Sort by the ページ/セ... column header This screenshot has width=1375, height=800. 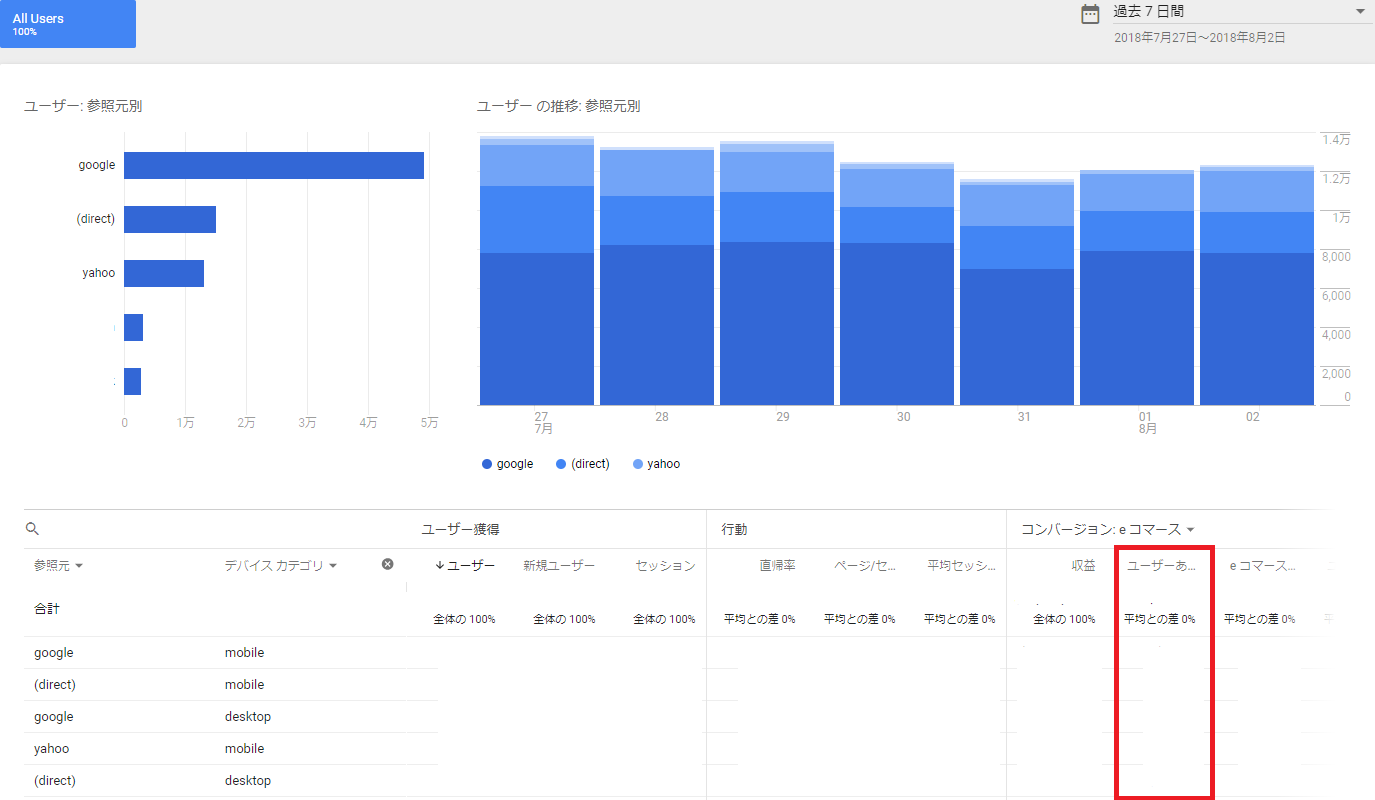(865, 566)
